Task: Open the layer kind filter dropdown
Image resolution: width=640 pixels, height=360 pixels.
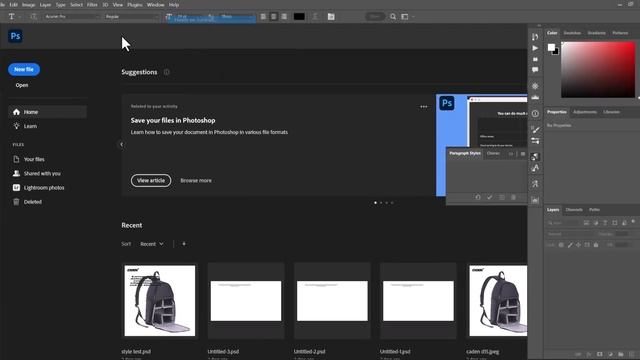Action: 564,223
